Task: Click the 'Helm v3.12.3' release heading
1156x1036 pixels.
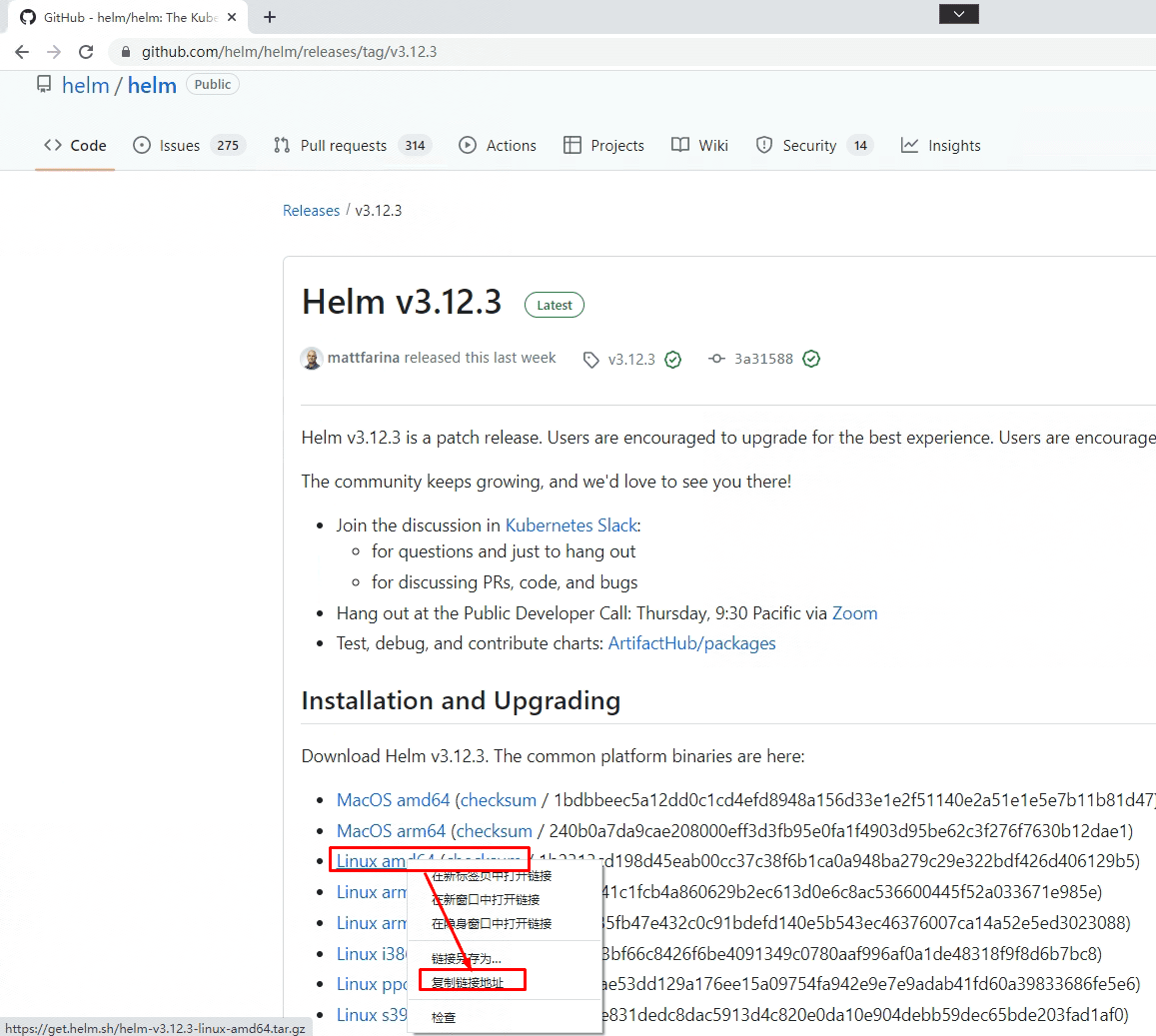Action: tap(402, 302)
